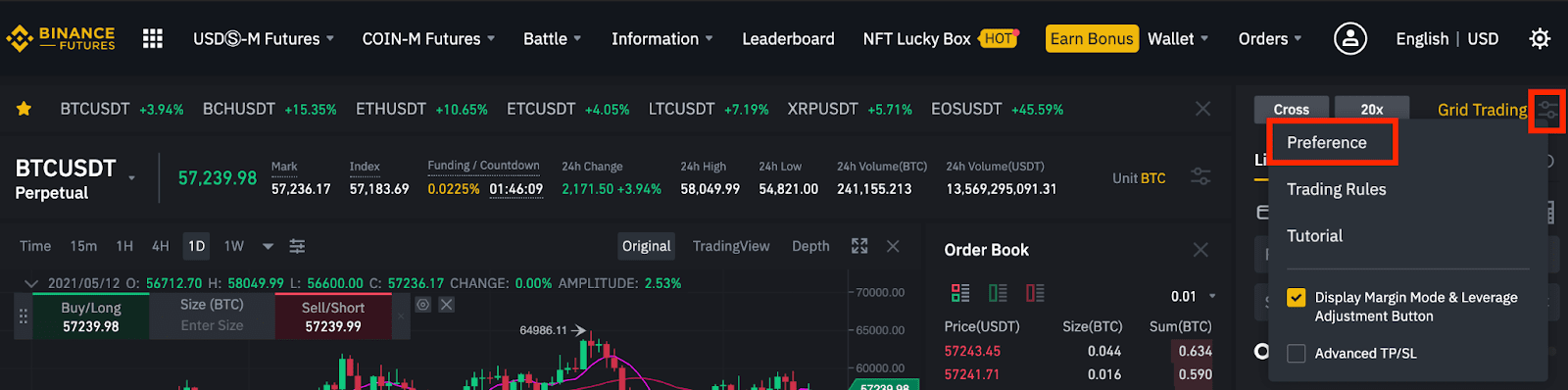Switch to the TradingView chart tab
Image resolution: width=1568 pixels, height=390 pixels.
coord(731,246)
